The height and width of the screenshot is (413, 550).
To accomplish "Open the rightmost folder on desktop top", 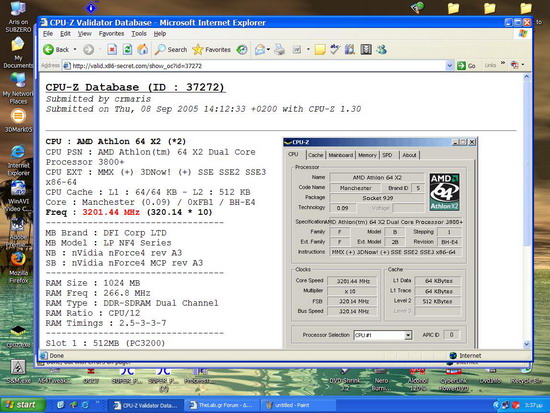I will coord(525,8).
